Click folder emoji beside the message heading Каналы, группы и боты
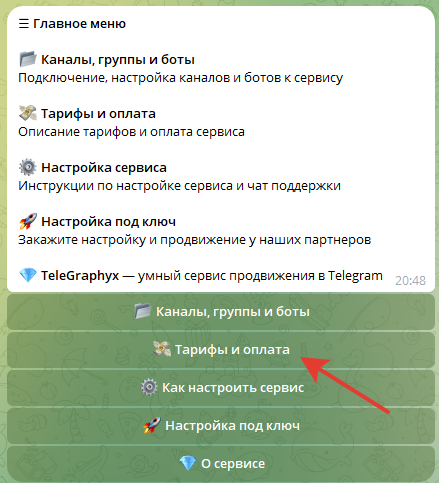This screenshot has height=483, width=439. pos(28,59)
